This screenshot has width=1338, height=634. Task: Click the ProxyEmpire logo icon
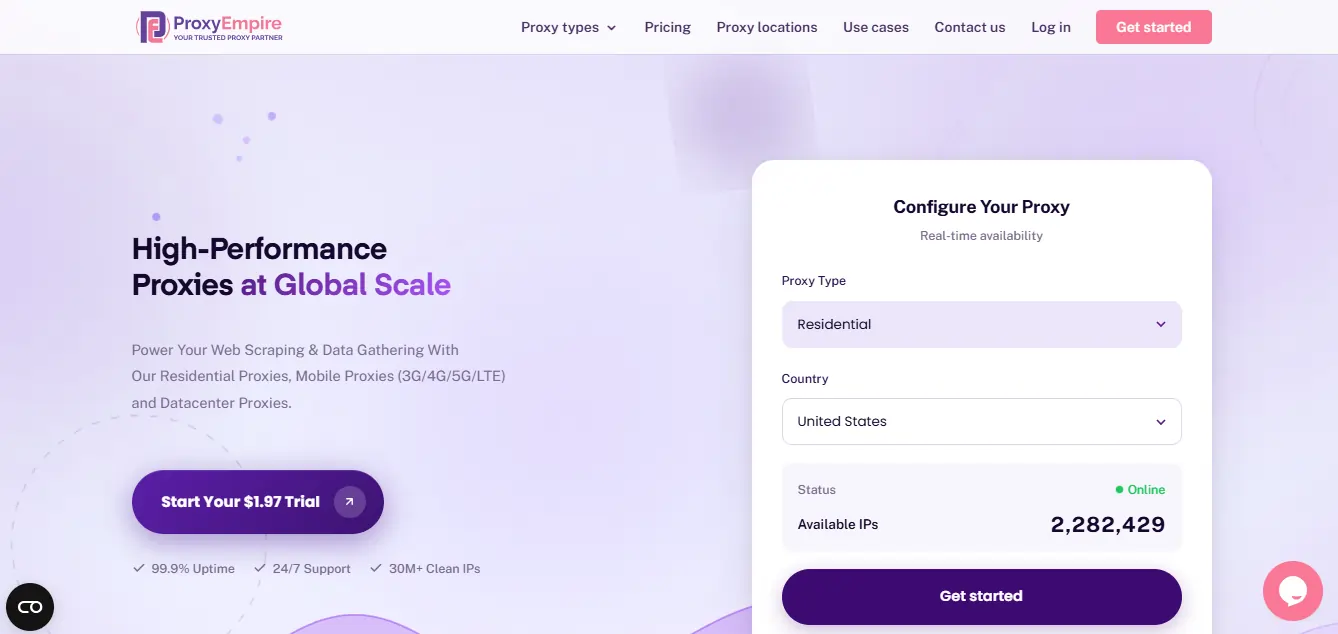pos(153,27)
